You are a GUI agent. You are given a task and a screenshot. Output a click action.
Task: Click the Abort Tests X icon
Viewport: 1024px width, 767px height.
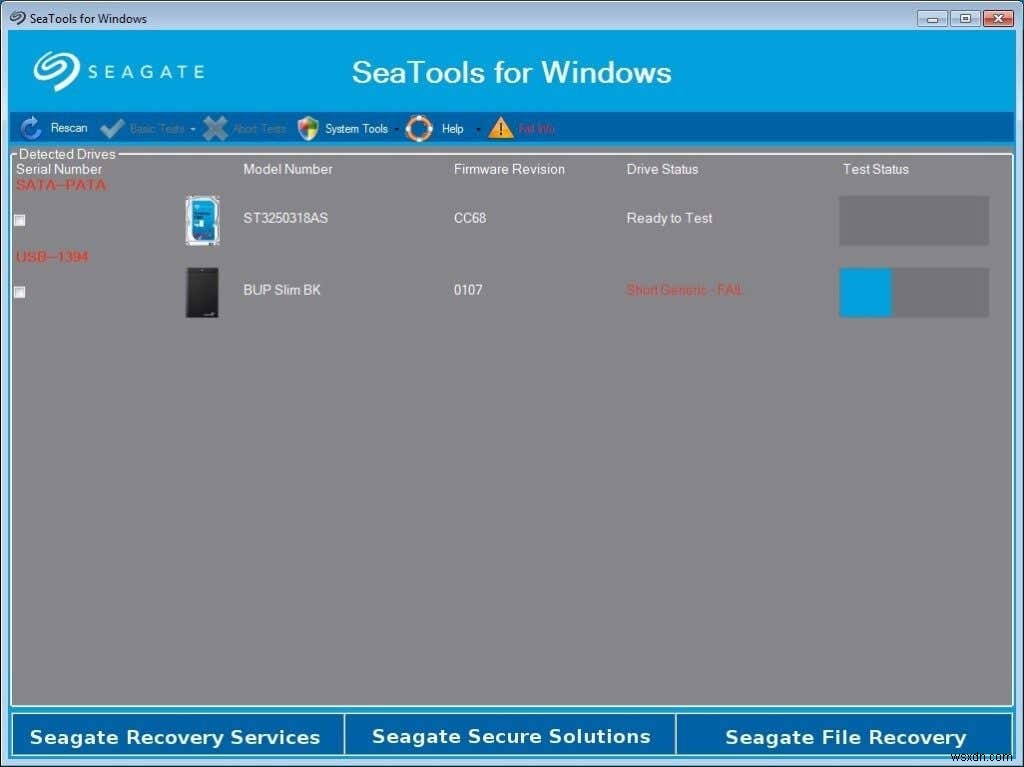tap(215, 129)
